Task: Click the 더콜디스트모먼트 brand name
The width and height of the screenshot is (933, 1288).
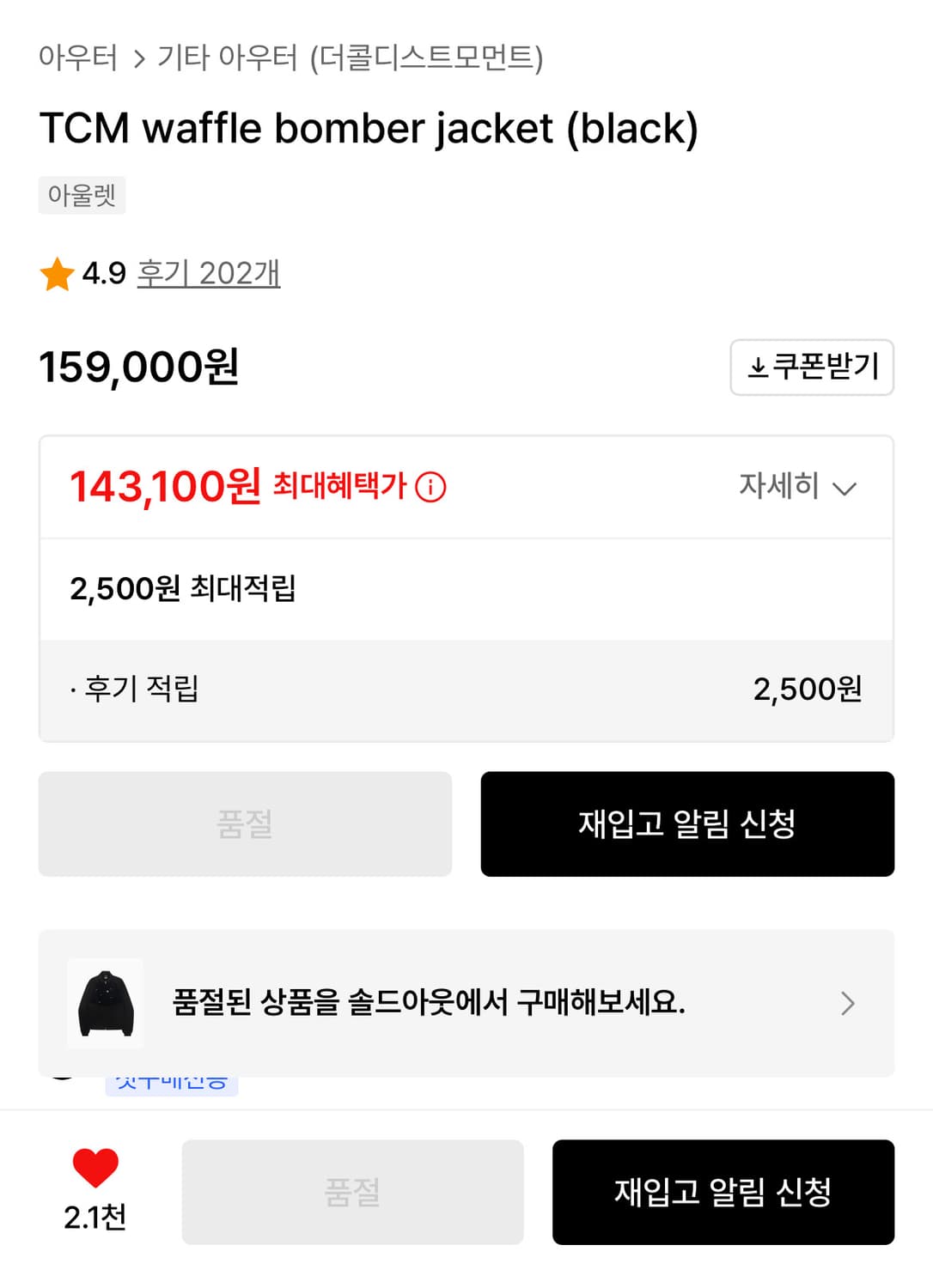Action: point(426,58)
